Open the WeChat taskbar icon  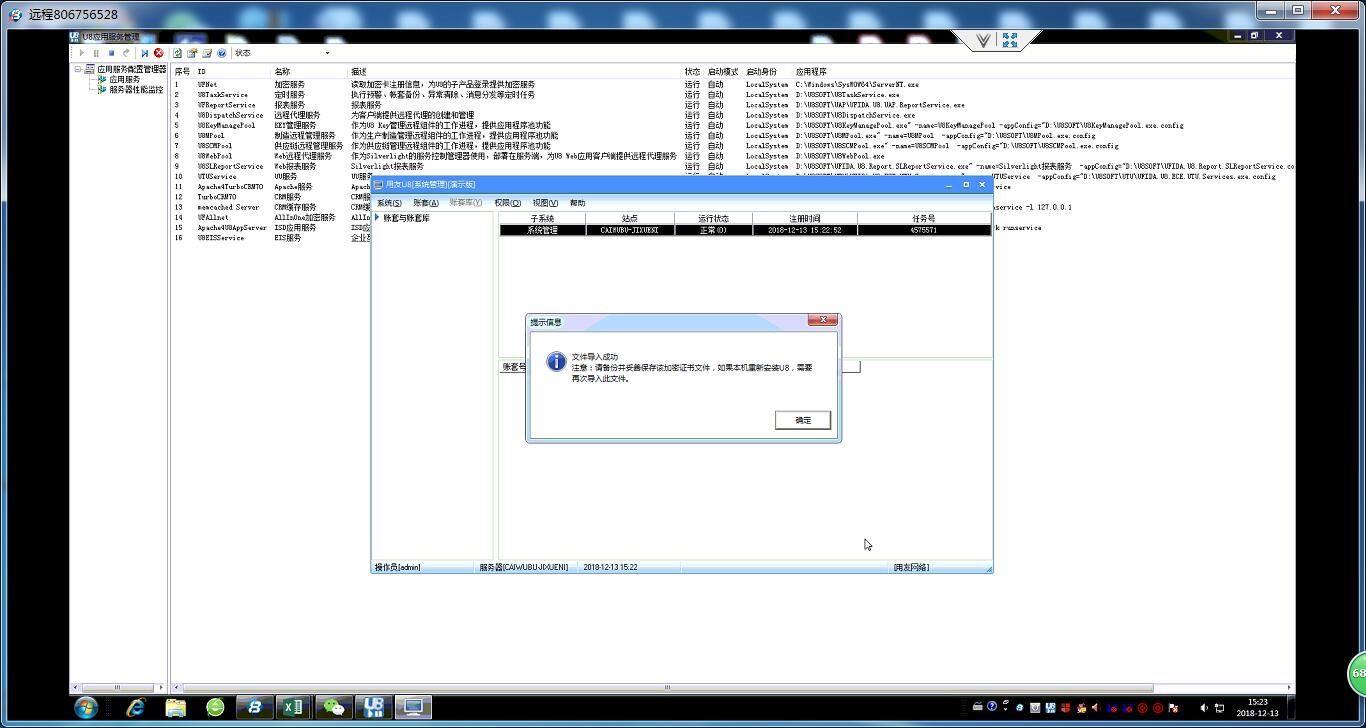pos(333,708)
